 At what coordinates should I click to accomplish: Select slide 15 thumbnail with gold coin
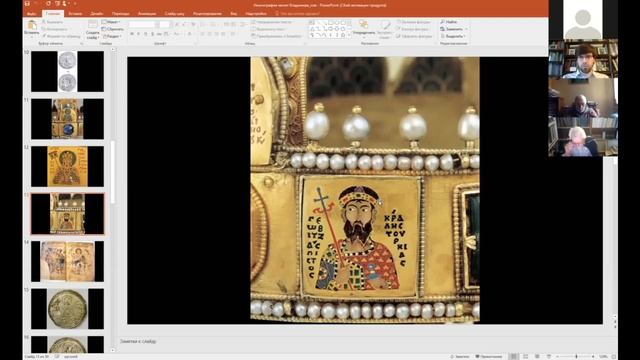click(67, 309)
